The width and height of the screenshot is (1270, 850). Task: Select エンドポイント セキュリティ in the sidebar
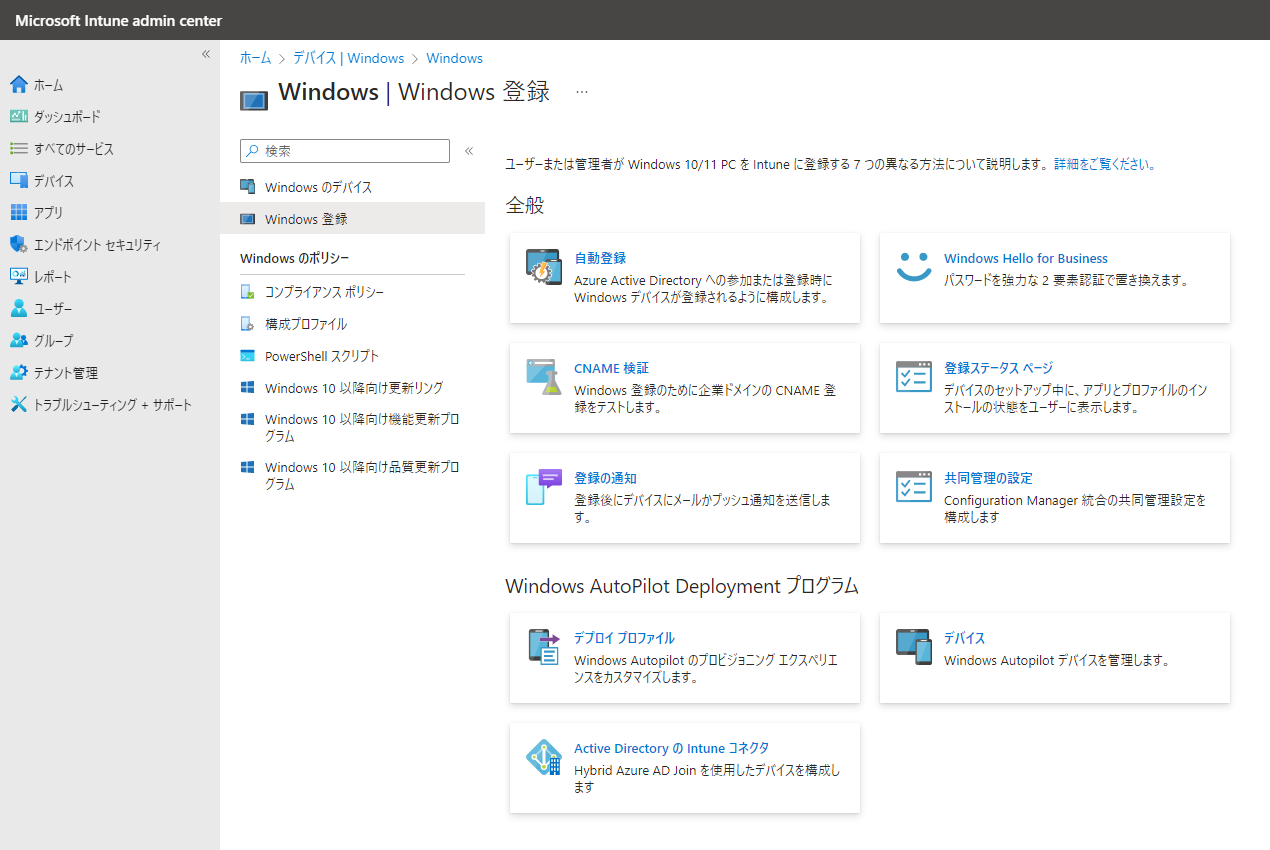pyautogui.click(x=97, y=245)
